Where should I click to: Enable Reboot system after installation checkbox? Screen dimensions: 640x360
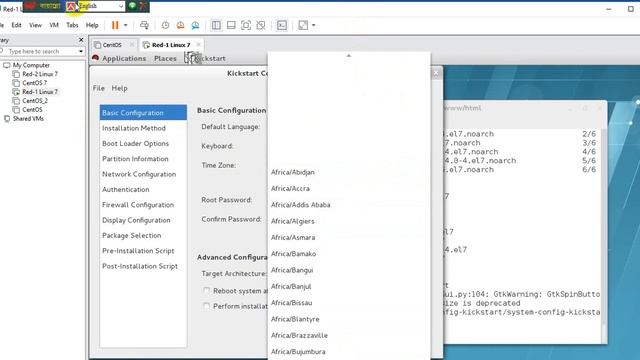pyautogui.click(x=207, y=290)
